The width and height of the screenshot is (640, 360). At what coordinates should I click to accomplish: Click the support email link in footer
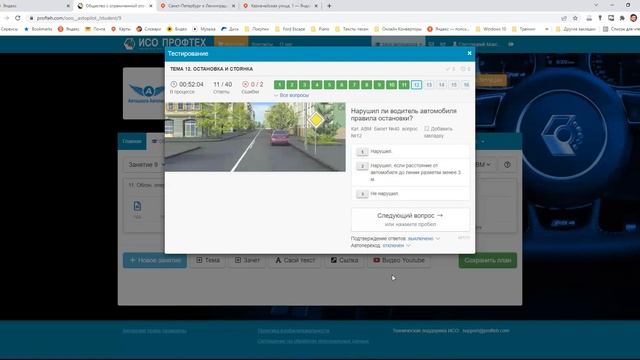pyautogui.click(x=486, y=331)
